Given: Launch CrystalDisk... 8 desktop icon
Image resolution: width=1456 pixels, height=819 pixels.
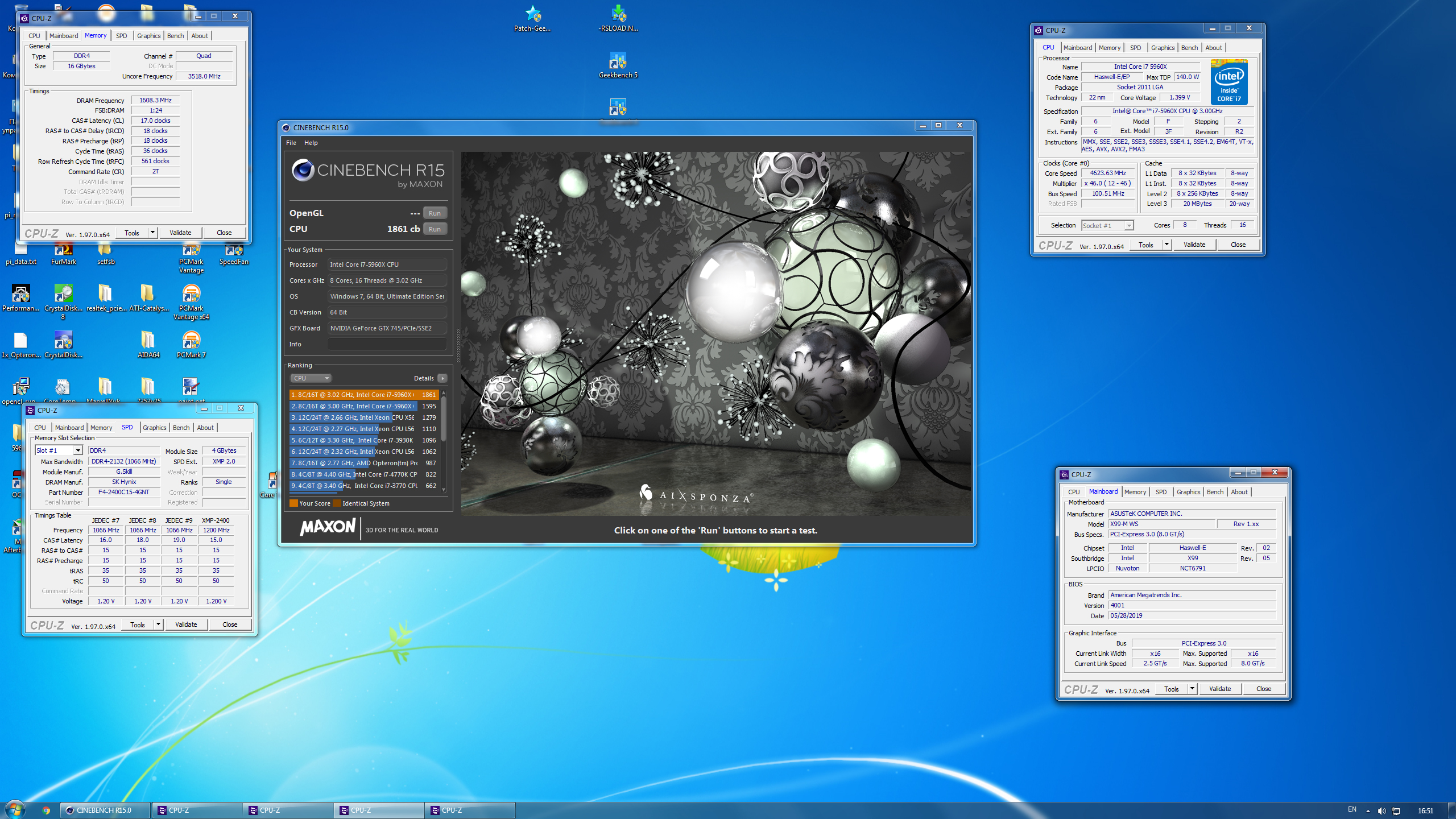Looking at the screenshot, I should click(63, 303).
